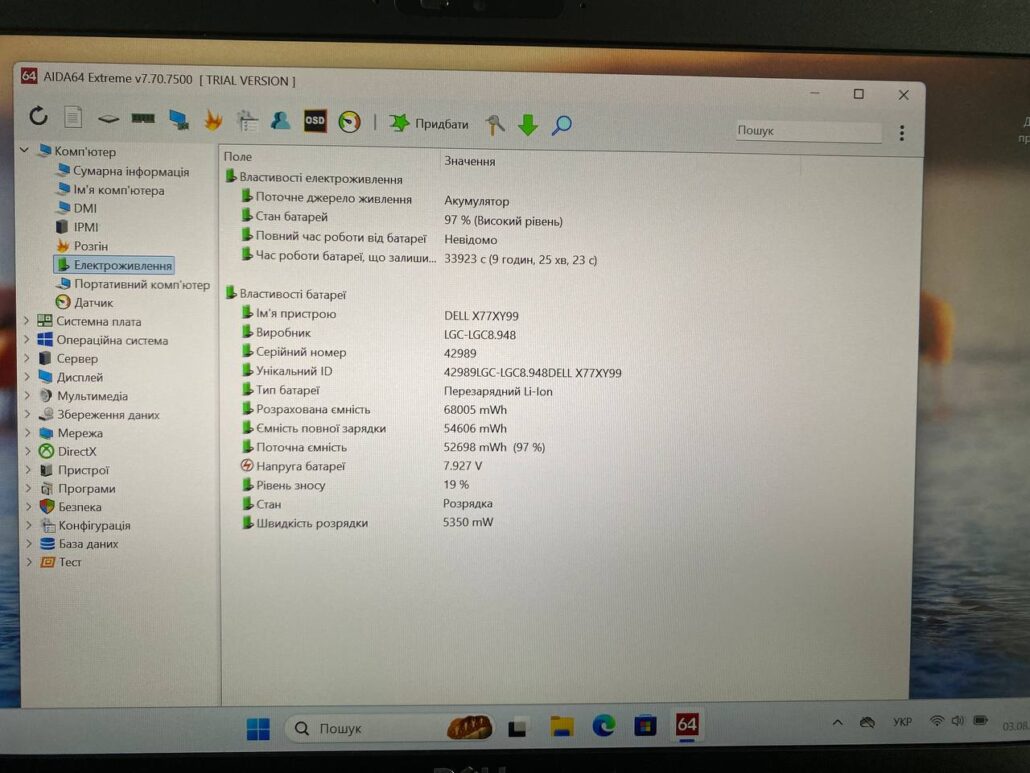Click the network monitor toolbar icon
The width and height of the screenshot is (1030, 773).
[178, 120]
